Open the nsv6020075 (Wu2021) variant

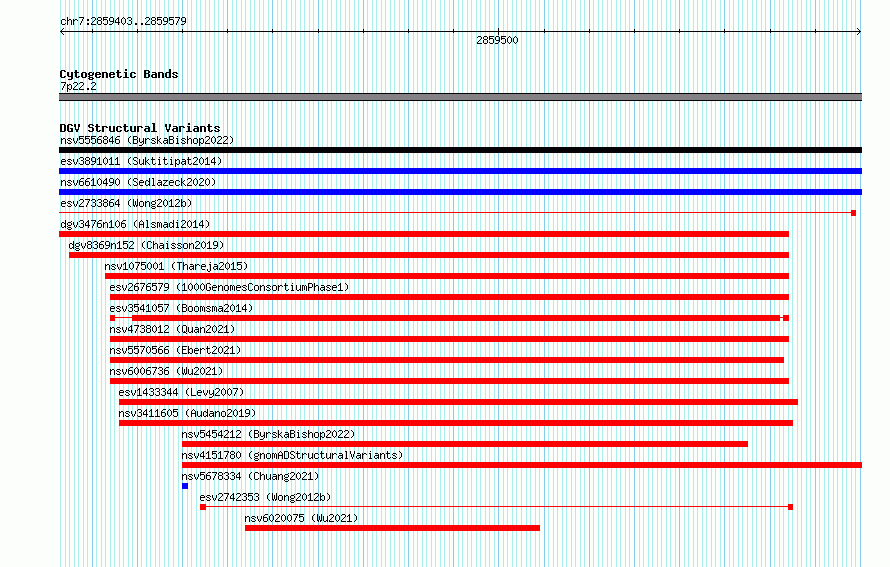point(301,518)
